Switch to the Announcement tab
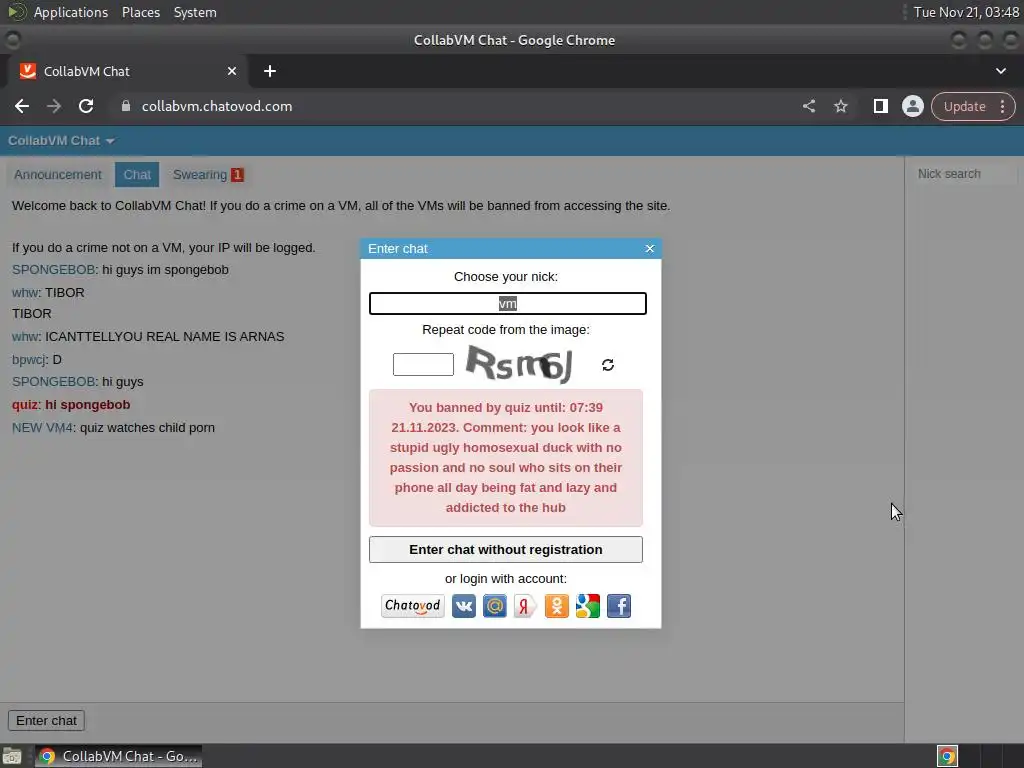The height and width of the screenshot is (768, 1024). (58, 175)
